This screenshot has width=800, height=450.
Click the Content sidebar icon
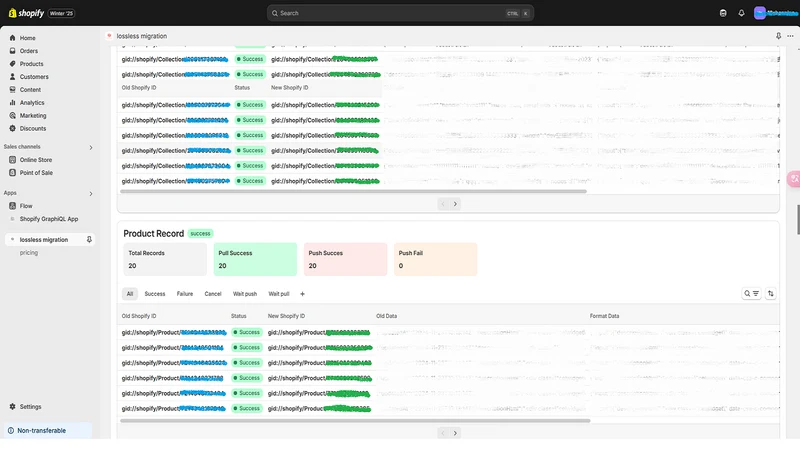12,89
